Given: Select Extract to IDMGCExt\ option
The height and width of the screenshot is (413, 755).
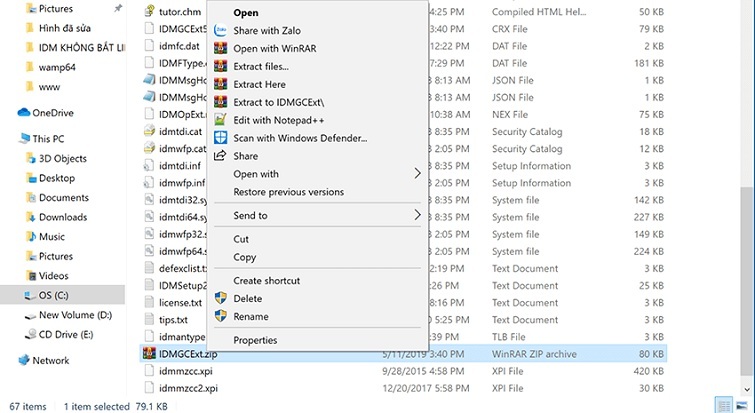Looking at the screenshot, I should pyautogui.click(x=279, y=102).
